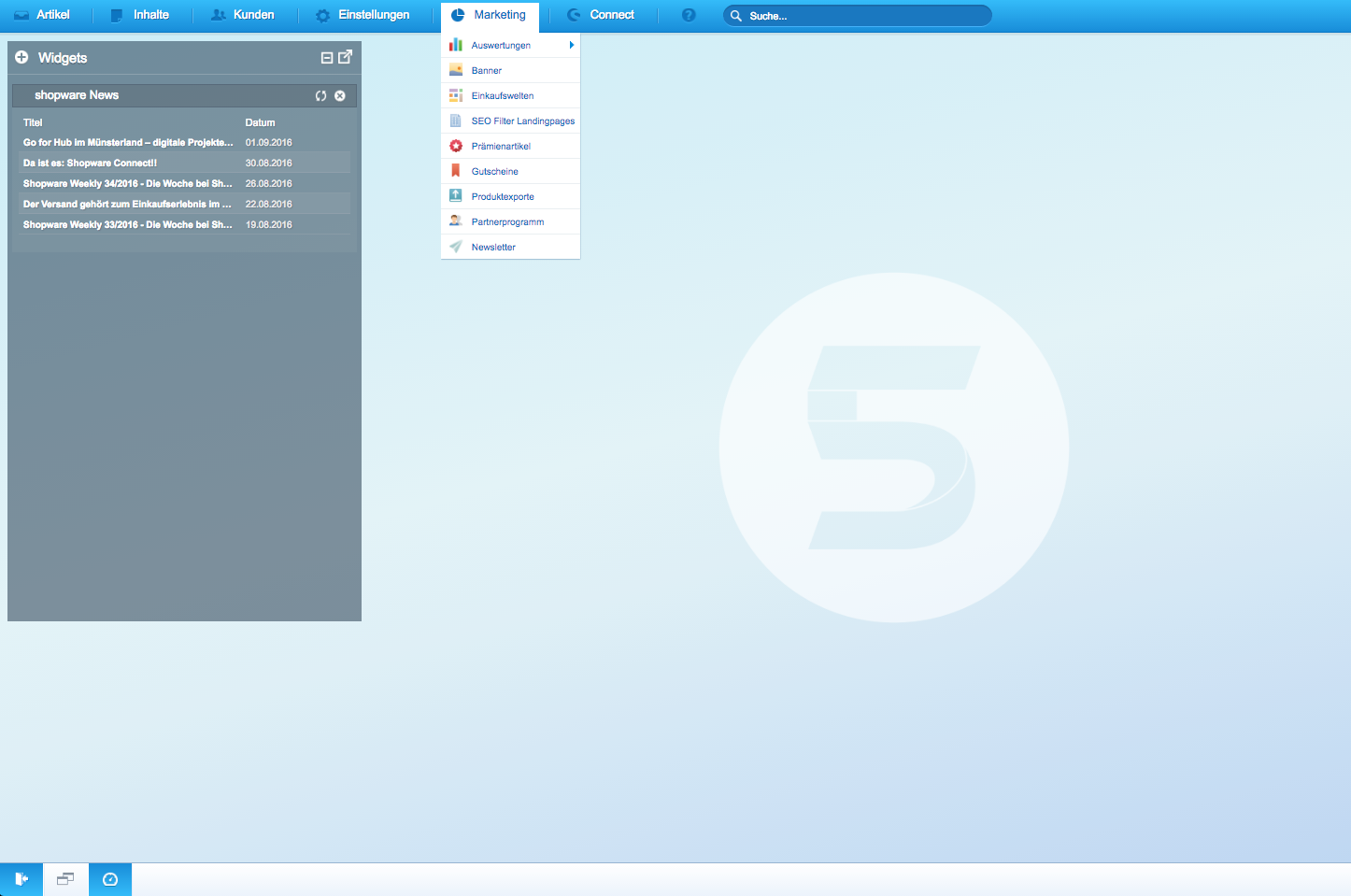Expand the Auswertungen submenu arrow
Screen dimensions: 1351x896
(571, 45)
